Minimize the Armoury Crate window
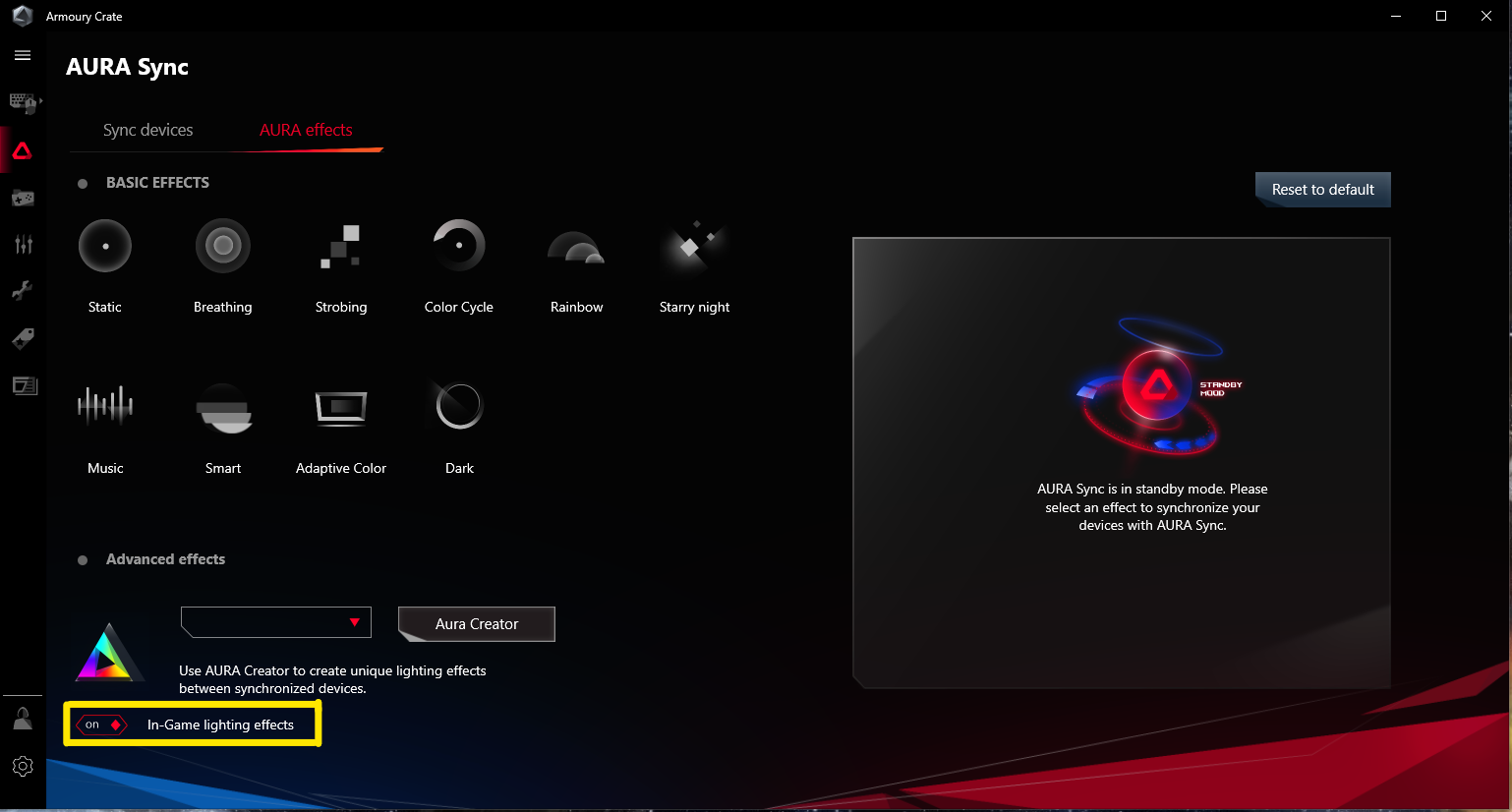 point(1396,16)
